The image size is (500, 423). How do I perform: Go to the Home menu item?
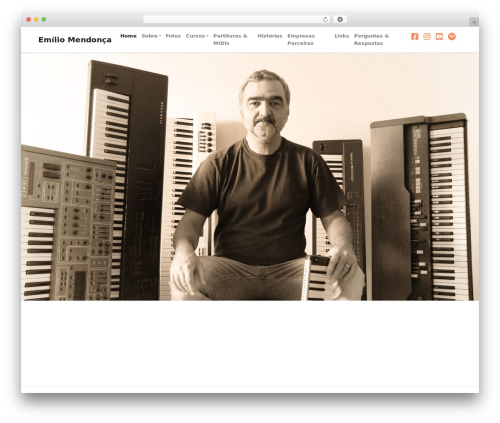[x=128, y=36]
